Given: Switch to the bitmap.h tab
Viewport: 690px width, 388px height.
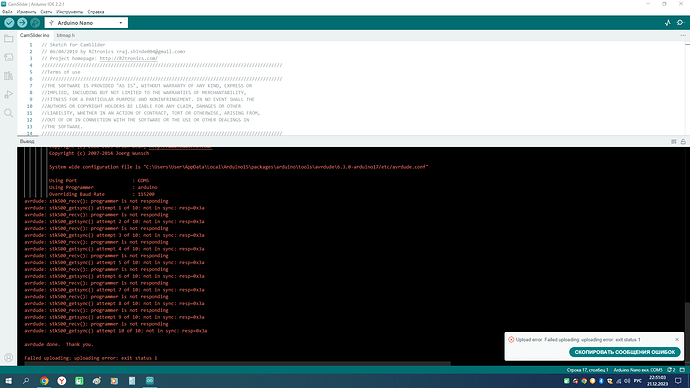Looking at the screenshot, I should (66, 35).
